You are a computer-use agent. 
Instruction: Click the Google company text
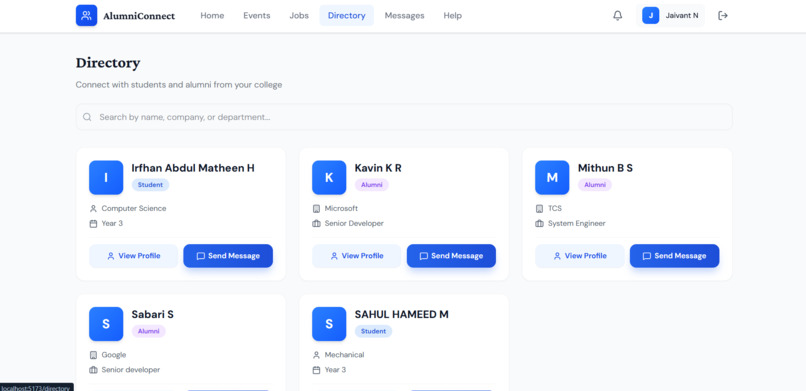(x=114, y=355)
